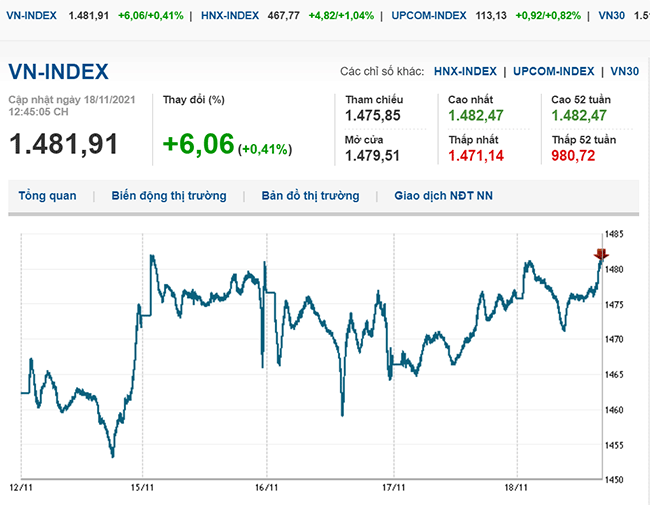The width and height of the screenshot is (650, 505).
Task: Select the Bản đồ thị trường tab
Action: pyautogui.click(x=310, y=196)
